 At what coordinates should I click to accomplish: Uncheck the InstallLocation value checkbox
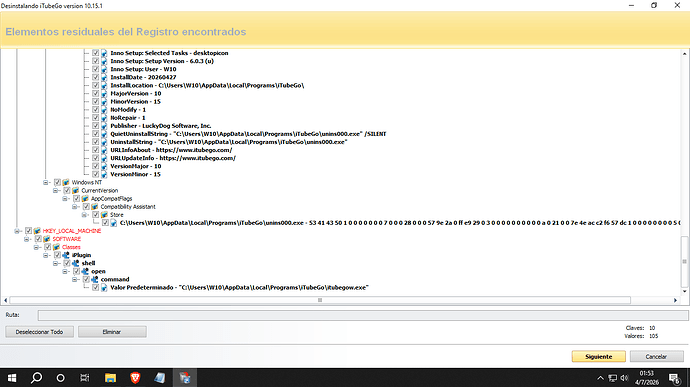coord(95,85)
